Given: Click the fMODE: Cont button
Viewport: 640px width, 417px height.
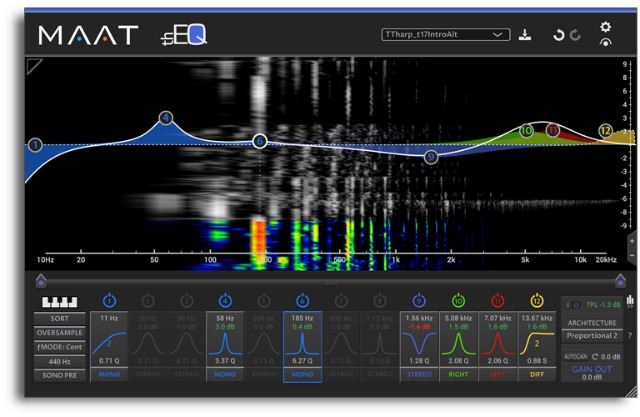Looking at the screenshot, I should pos(60,347).
